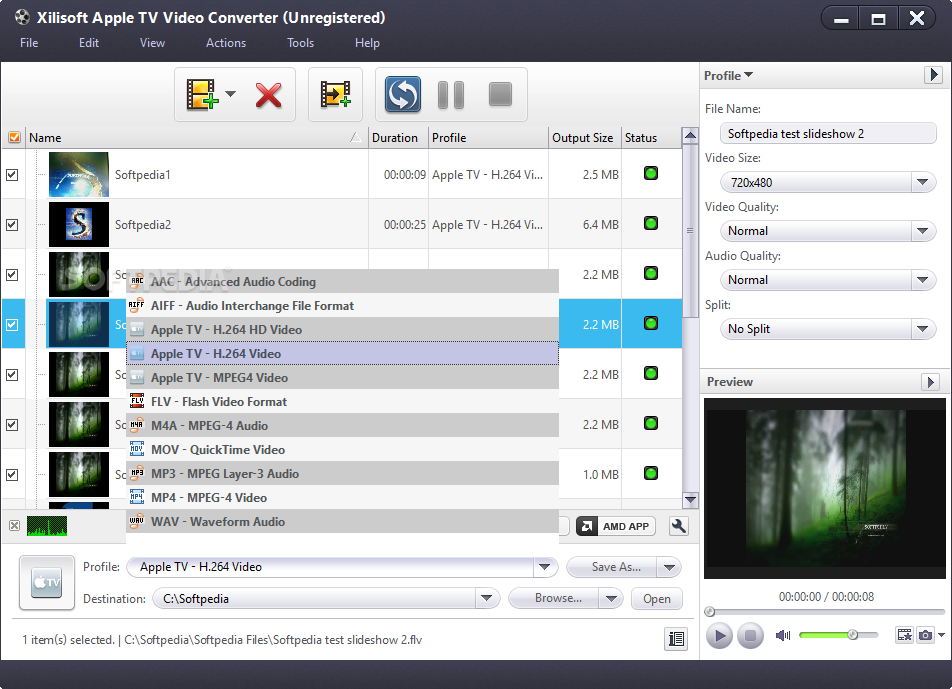Click the Apple TV device icon
The height and width of the screenshot is (689, 952).
47,582
